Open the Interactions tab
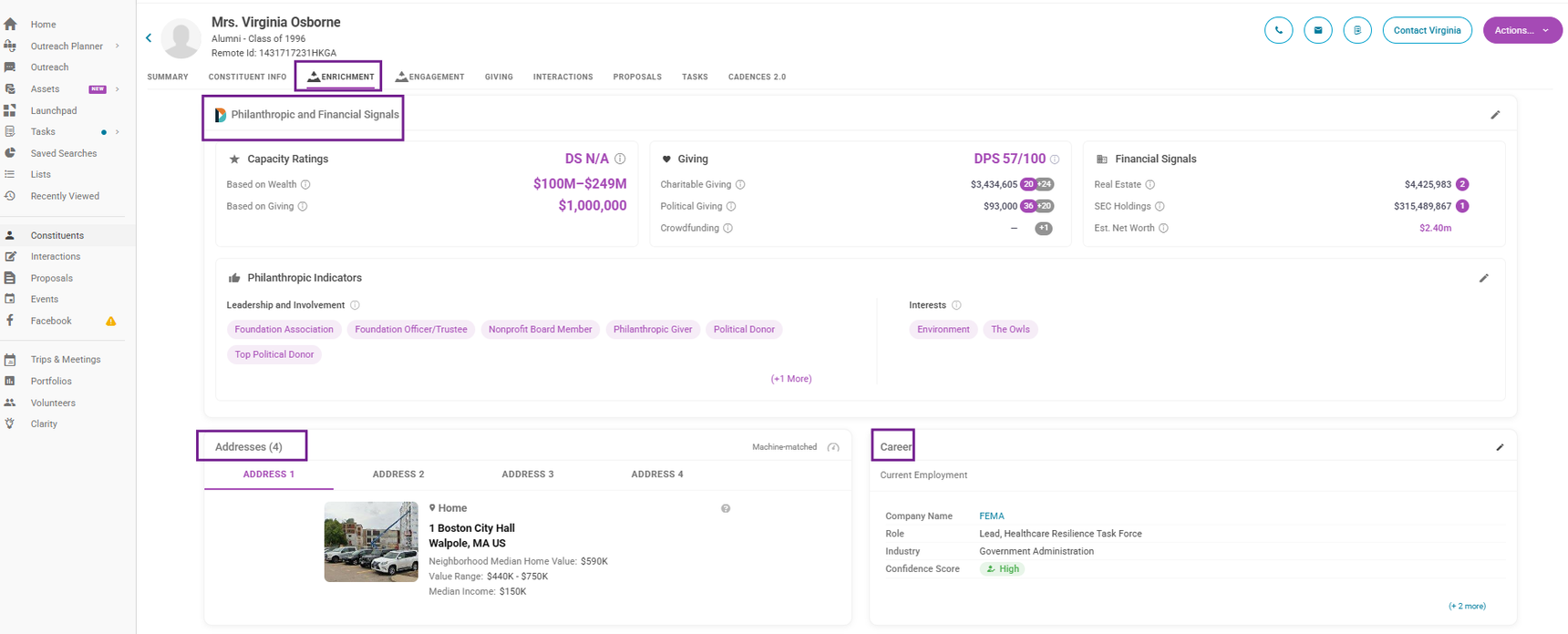This screenshot has width=1568, height=634. 562,77
